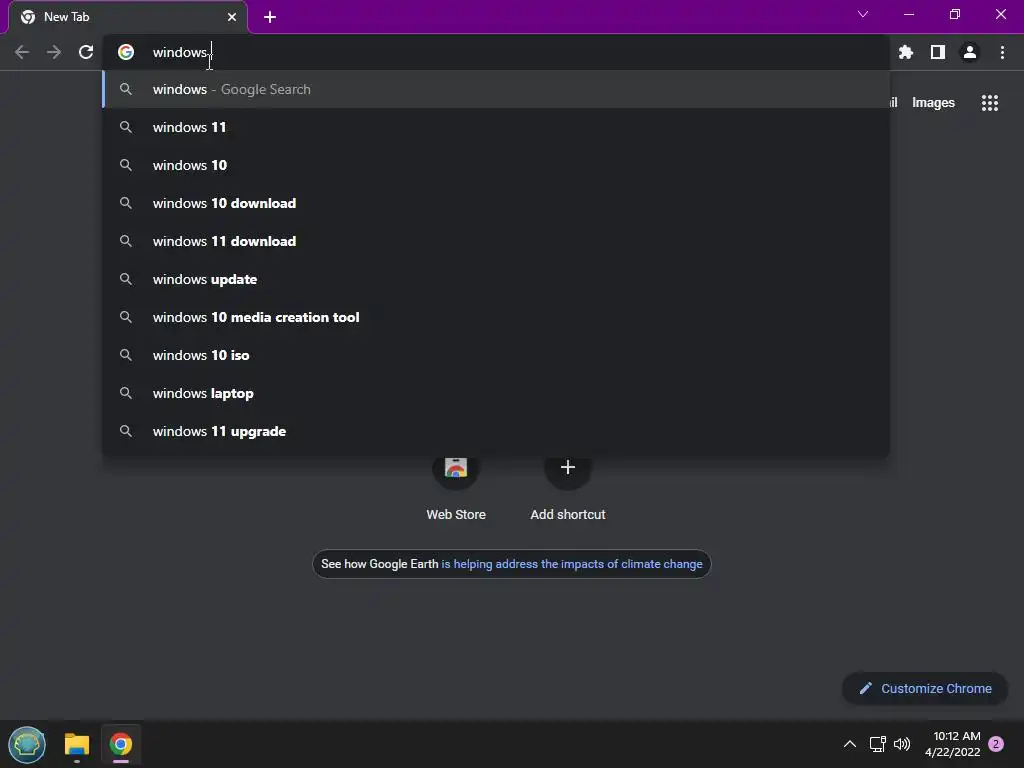1024x768 pixels.
Task: Open the Google Earth climate change link
Action: (571, 564)
